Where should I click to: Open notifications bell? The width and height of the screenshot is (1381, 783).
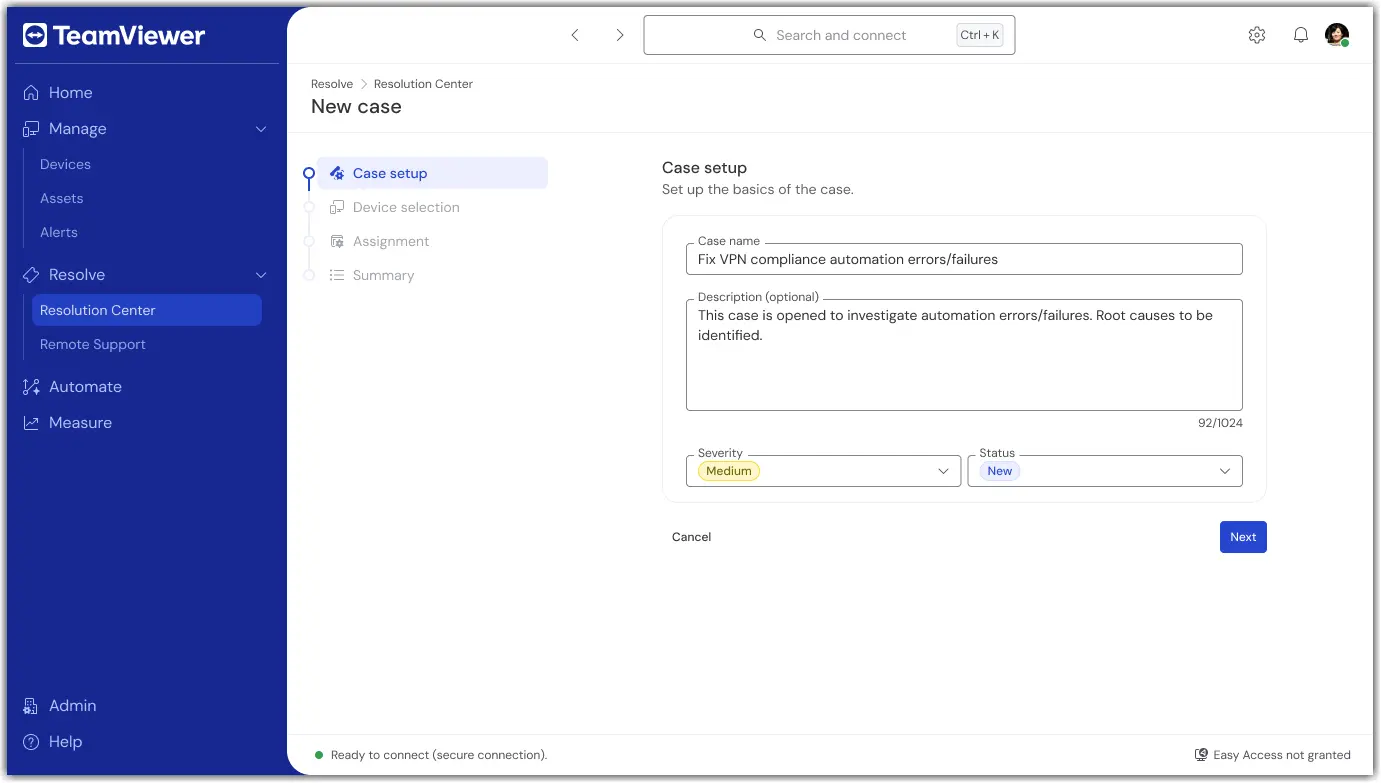tap(1300, 35)
